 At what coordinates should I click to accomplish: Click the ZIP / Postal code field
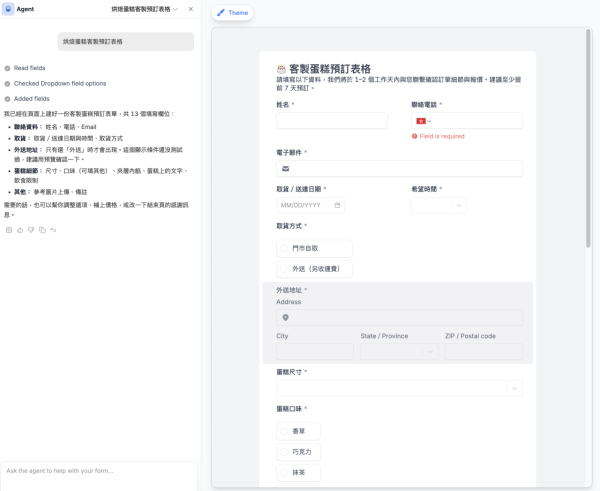pos(484,351)
